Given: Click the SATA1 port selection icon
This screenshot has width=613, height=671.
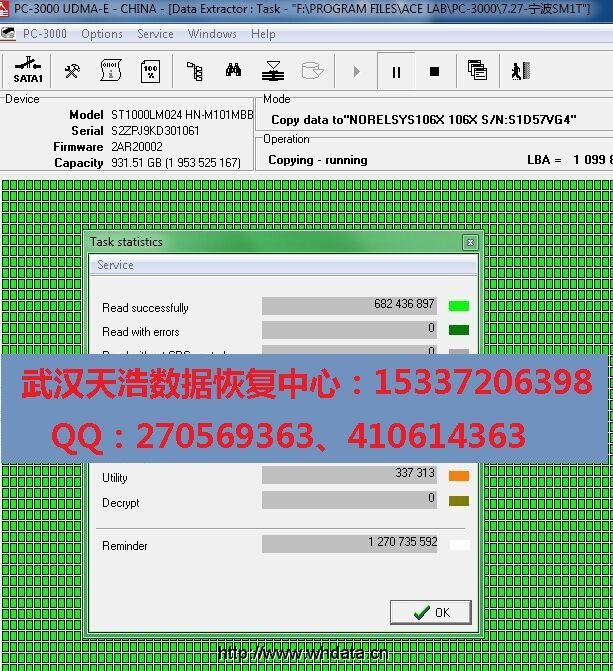Looking at the screenshot, I should pos(28,70).
